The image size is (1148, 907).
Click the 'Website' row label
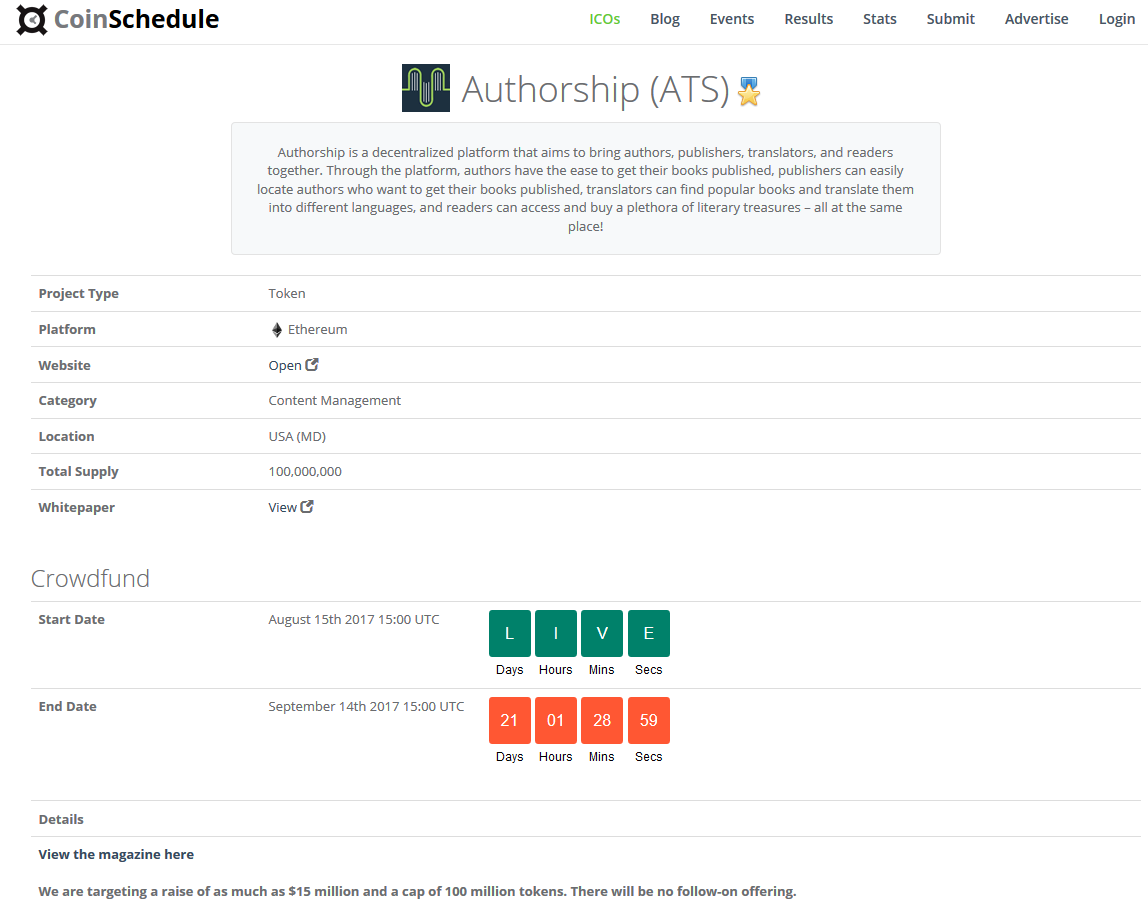tap(64, 365)
